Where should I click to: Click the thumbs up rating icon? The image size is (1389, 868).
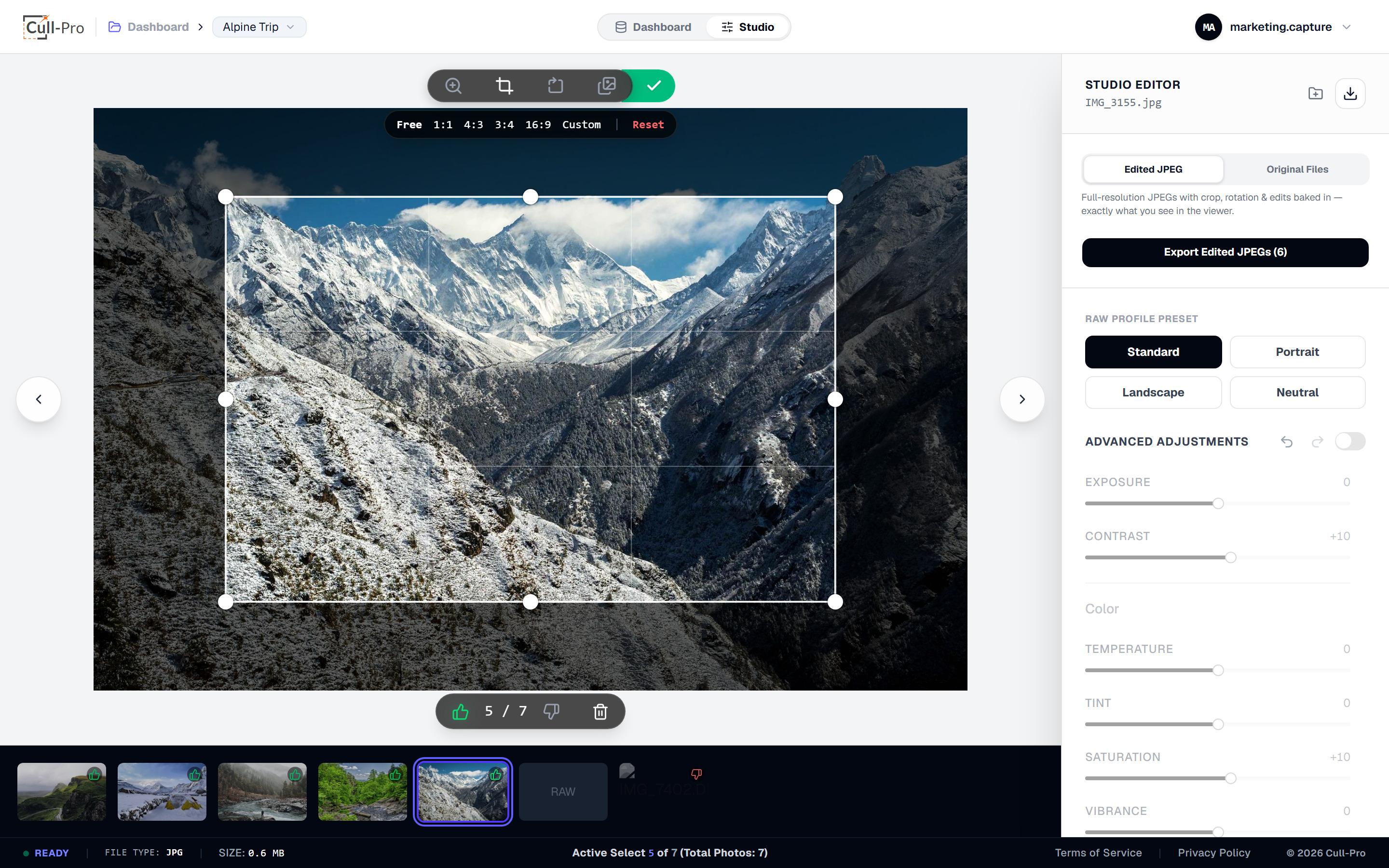pos(460,711)
